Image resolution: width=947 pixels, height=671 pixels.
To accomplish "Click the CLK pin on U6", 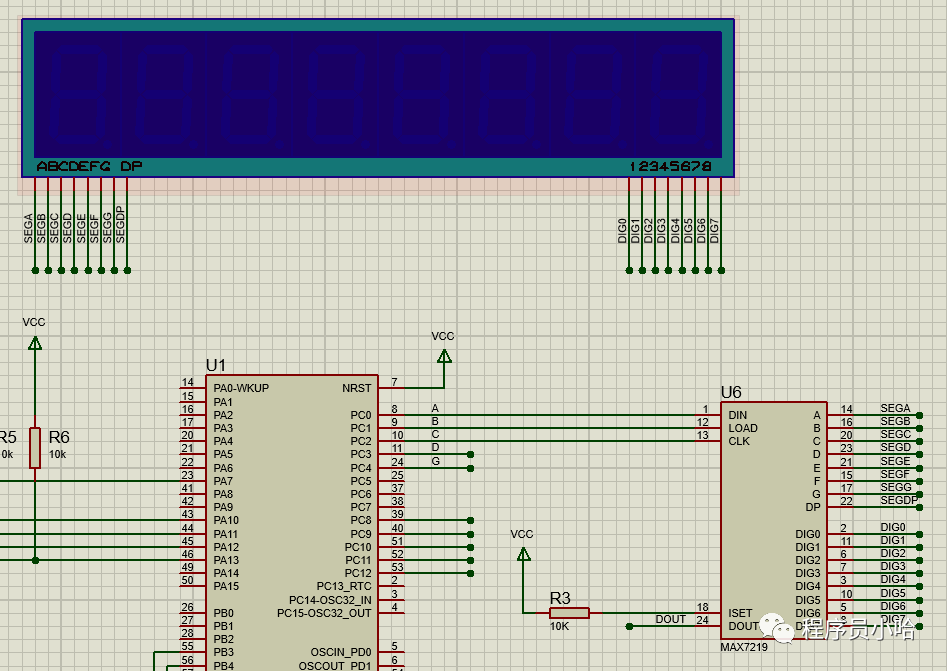I will (x=739, y=441).
